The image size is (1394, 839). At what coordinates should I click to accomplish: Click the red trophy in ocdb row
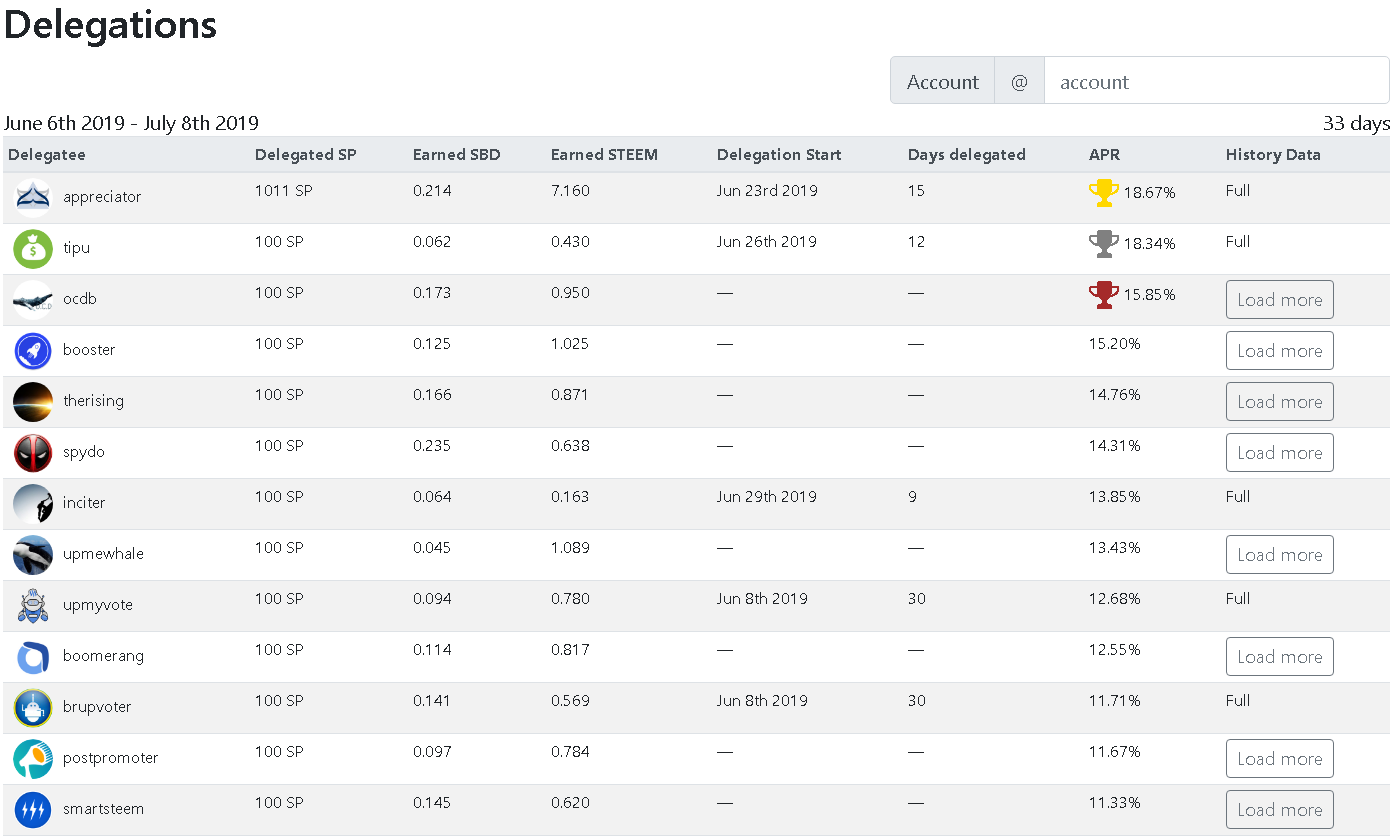[x=1103, y=295]
